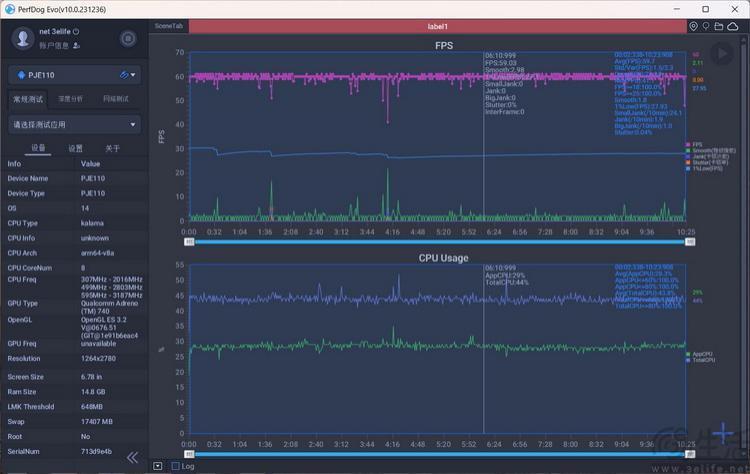Click the round button beside account name
Viewport: 750px width, 474px height.
(128, 38)
